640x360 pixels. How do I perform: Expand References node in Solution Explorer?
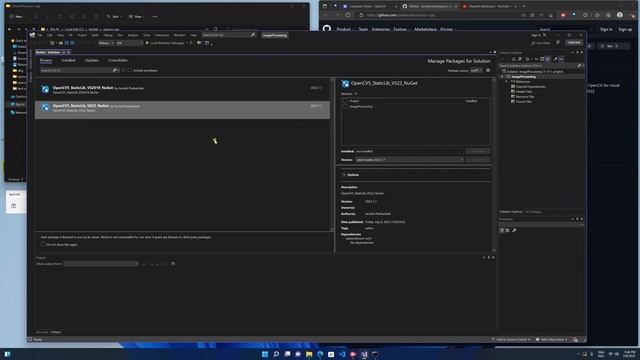coord(507,82)
